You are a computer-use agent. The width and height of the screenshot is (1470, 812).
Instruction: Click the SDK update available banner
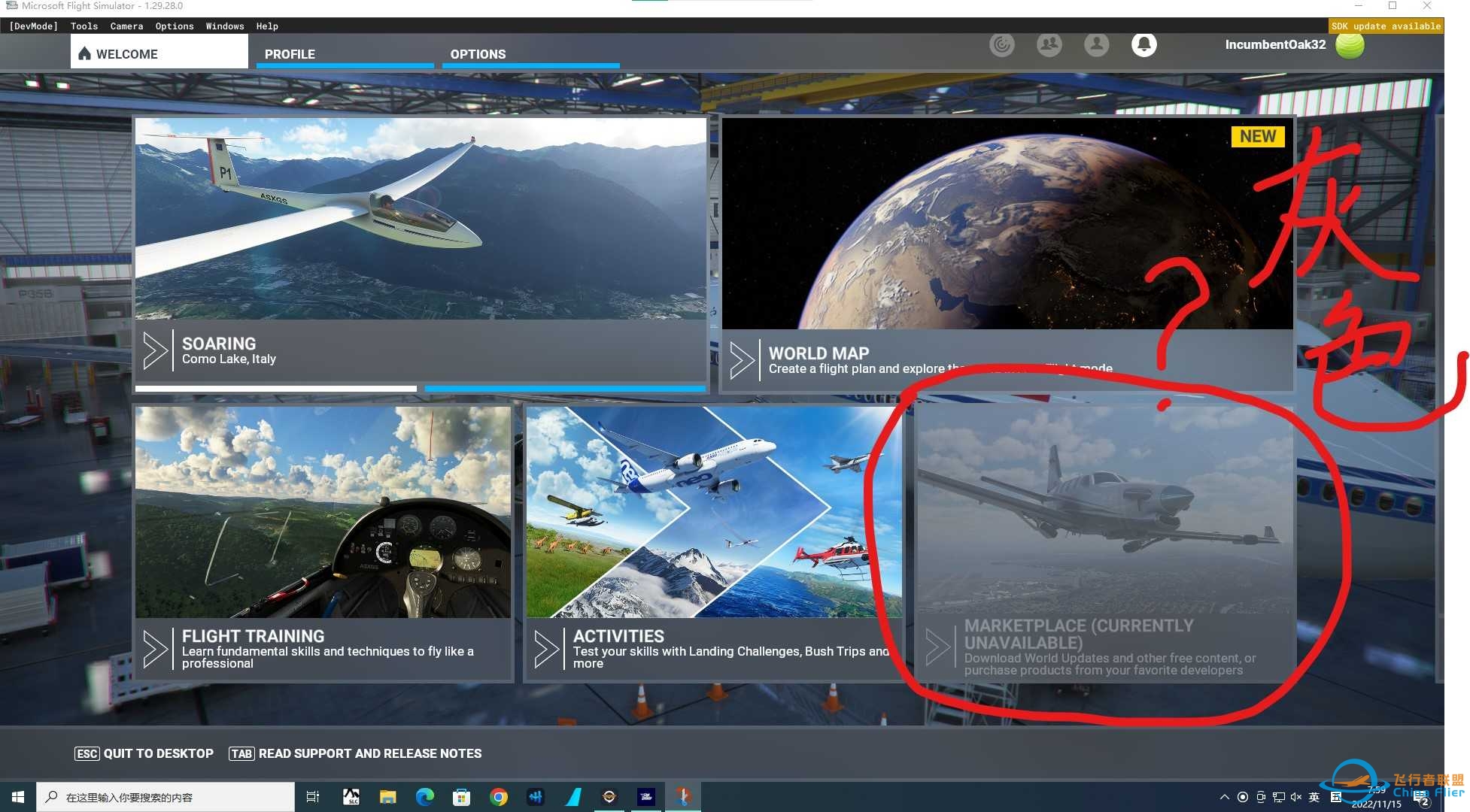[1386, 26]
